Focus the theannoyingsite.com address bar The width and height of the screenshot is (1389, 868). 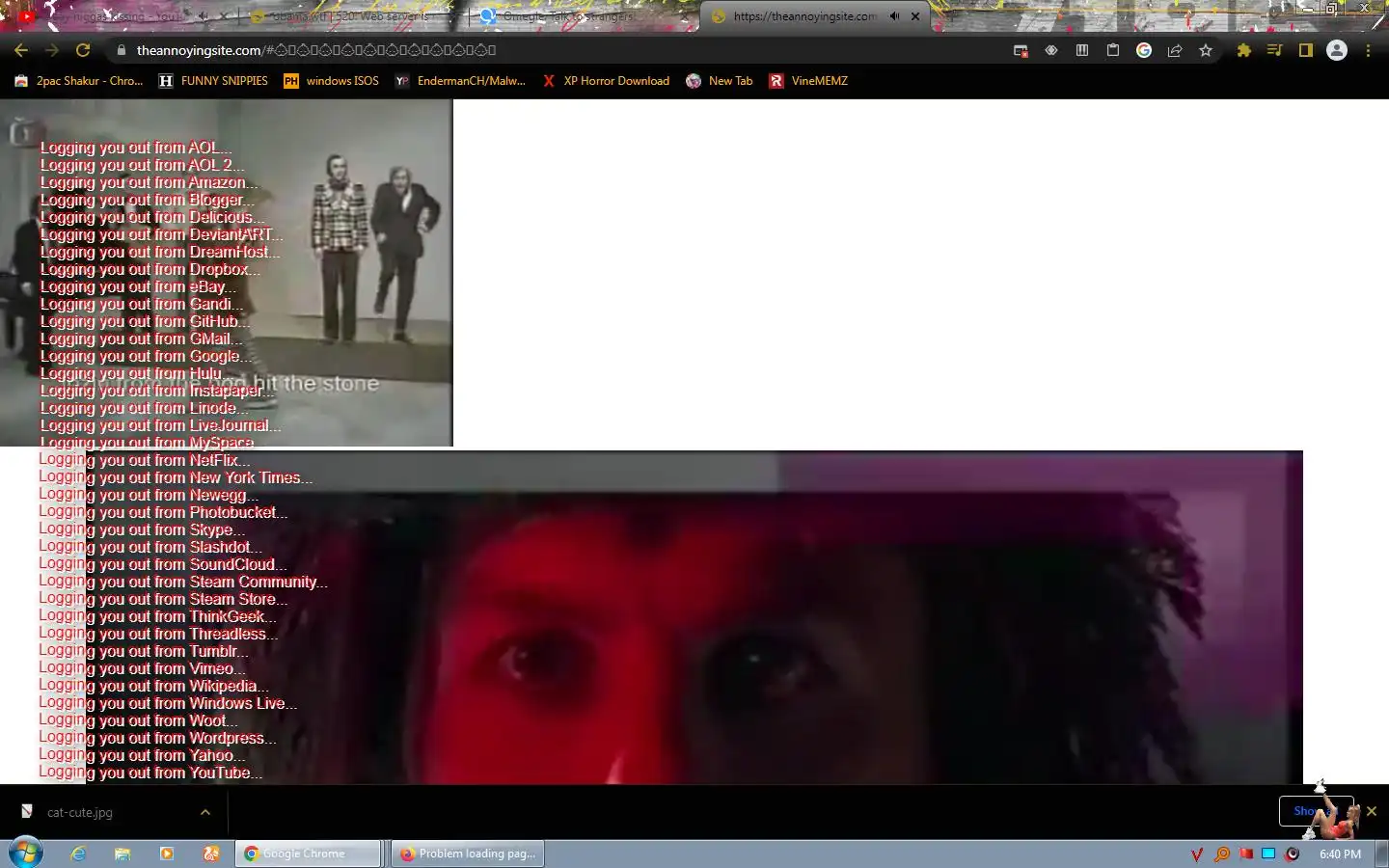coord(559,50)
